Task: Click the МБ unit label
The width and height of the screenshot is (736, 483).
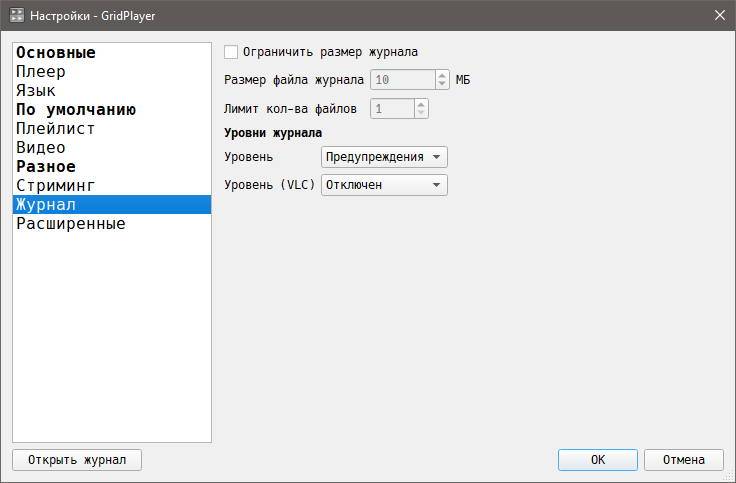Action: [x=463, y=80]
